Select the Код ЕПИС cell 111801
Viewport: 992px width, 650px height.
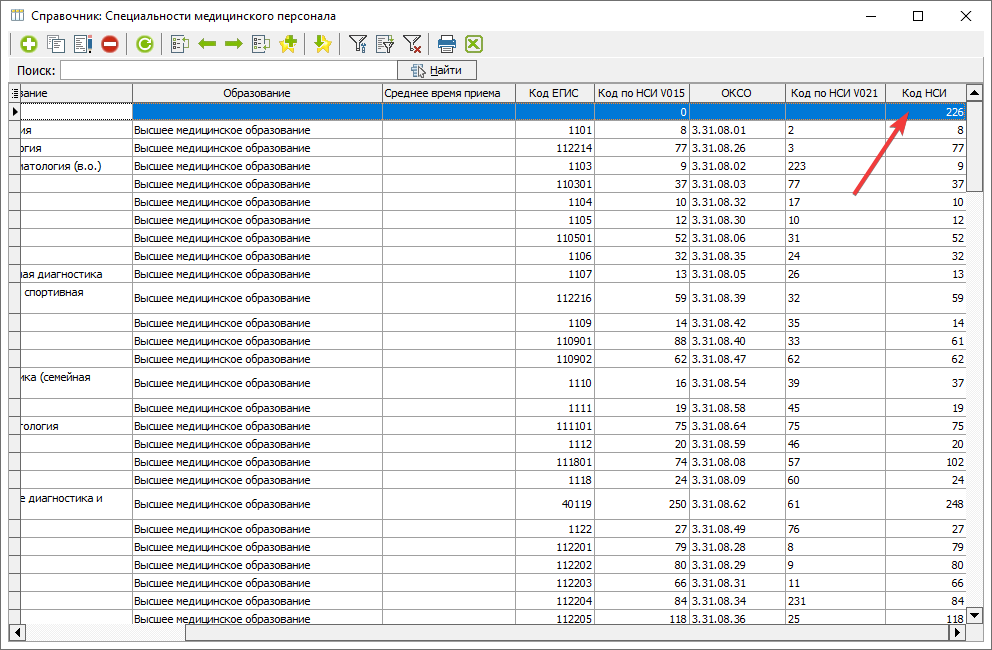click(x=555, y=462)
